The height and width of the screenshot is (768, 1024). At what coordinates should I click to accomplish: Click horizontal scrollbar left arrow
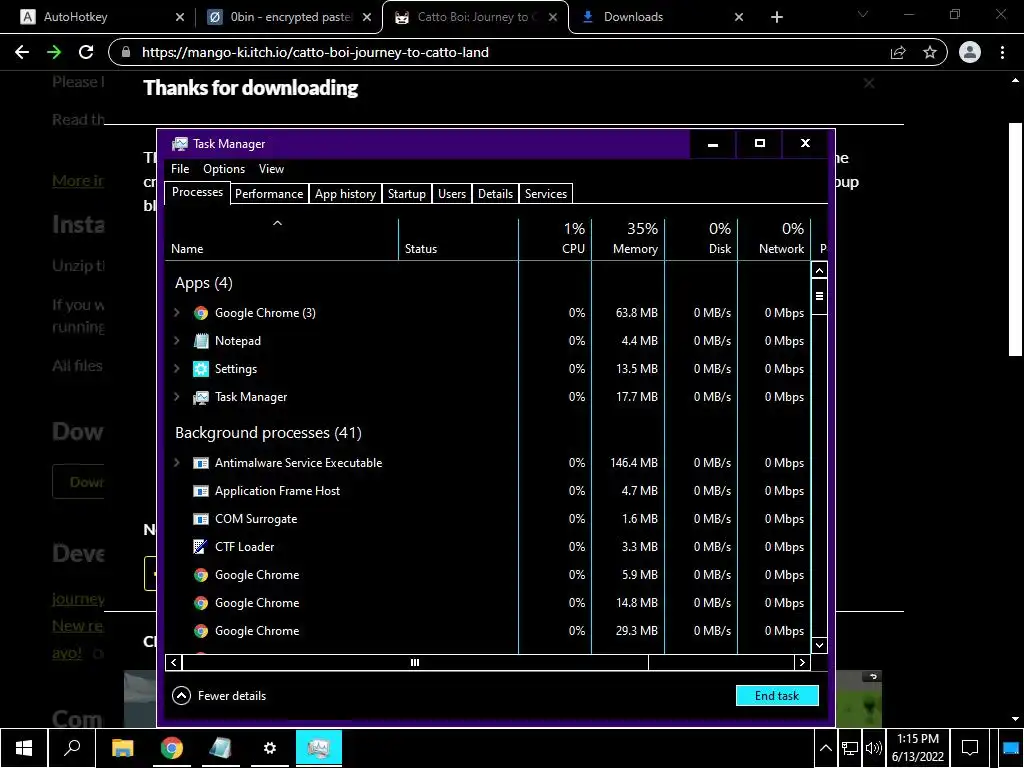(x=174, y=662)
